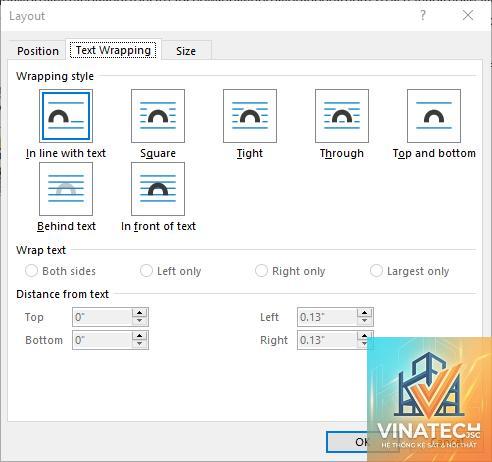492x462 pixels.
Task: Click the 'In line with text' label
Action: coord(66,153)
